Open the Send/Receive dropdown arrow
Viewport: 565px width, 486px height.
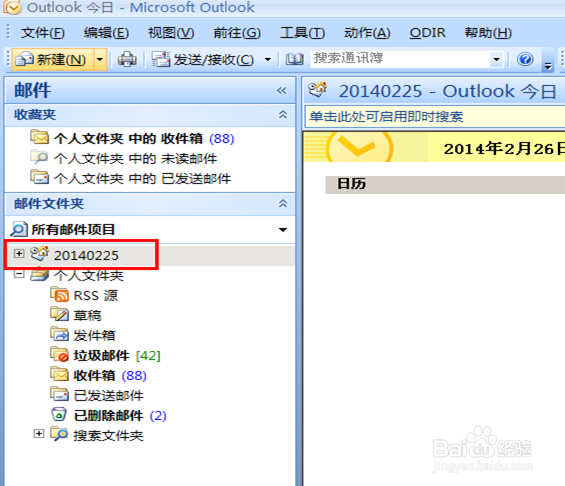click(268, 59)
